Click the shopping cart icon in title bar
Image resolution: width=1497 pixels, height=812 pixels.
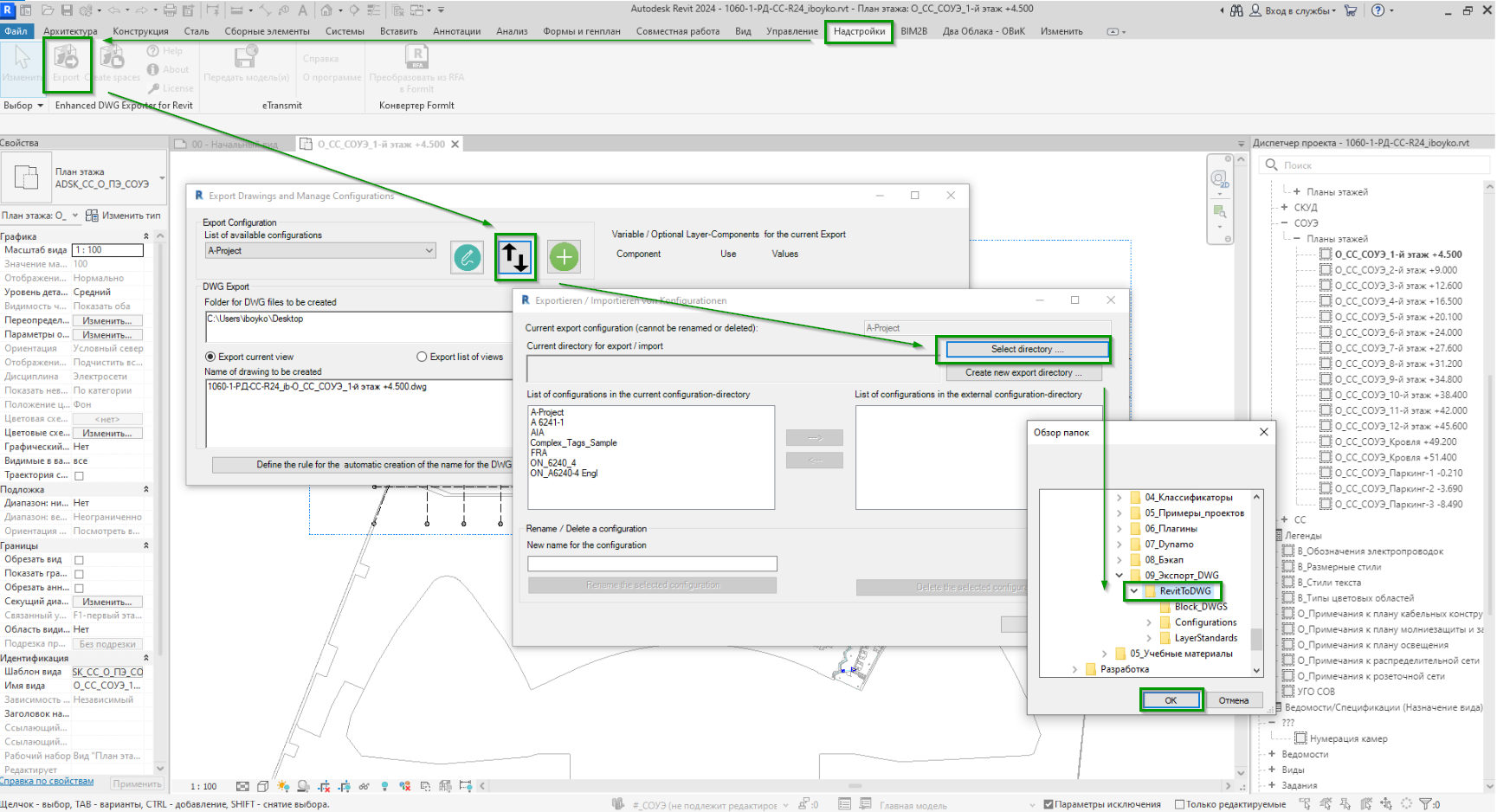(x=1351, y=10)
